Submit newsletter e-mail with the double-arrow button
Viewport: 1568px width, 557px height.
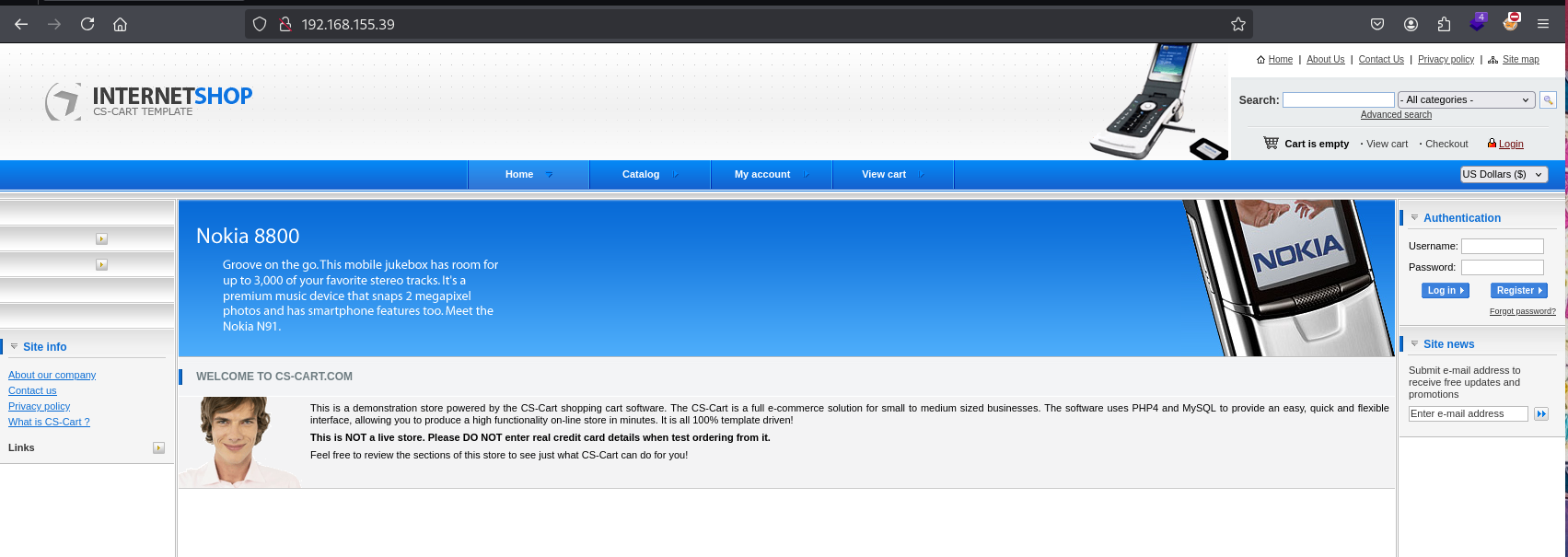pyautogui.click(x=1541, y=414)
